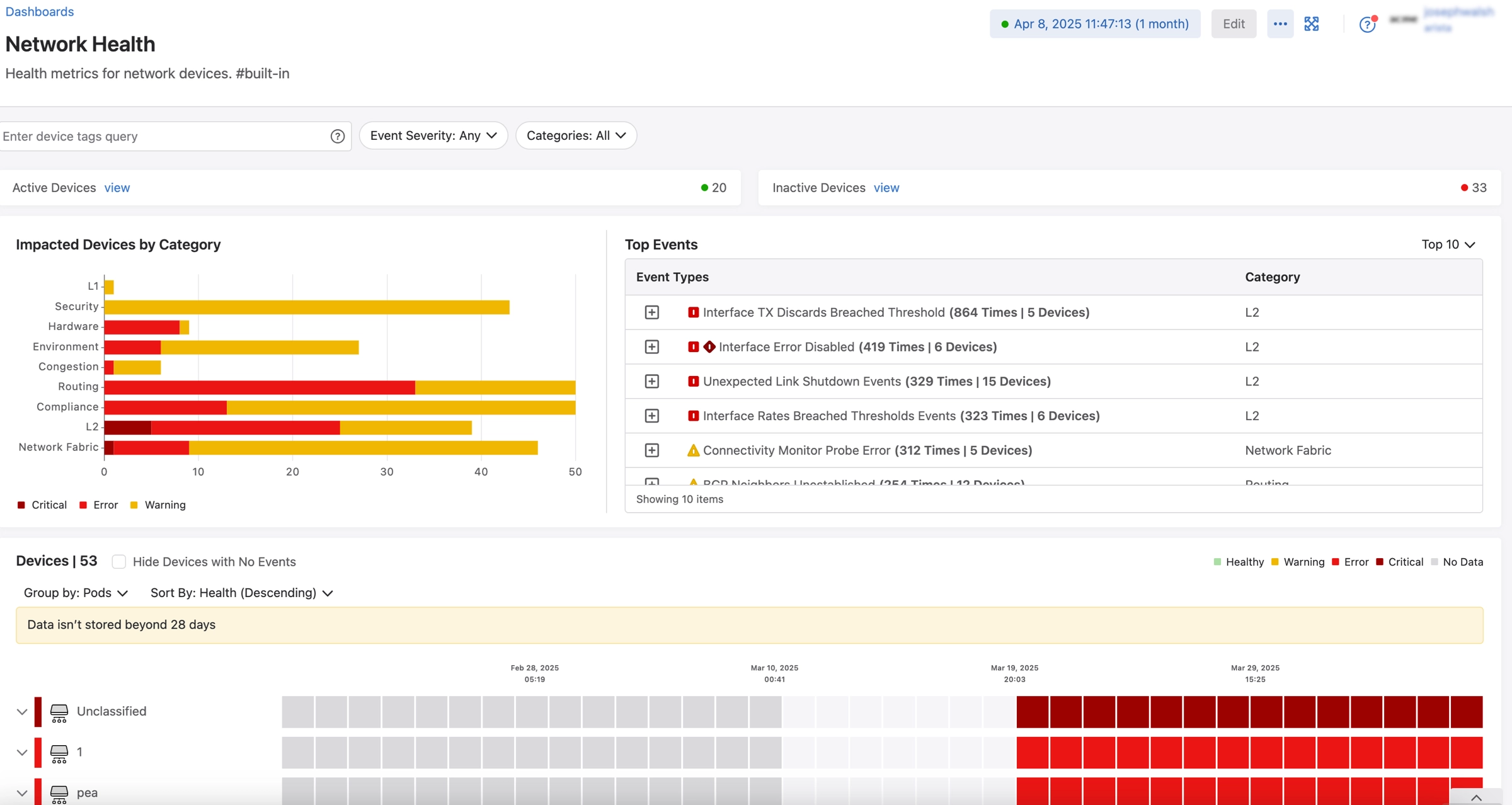The image size is (1512, 805).
Task: Collapse the Unclassified device group
Action: [x=22, y=711]
